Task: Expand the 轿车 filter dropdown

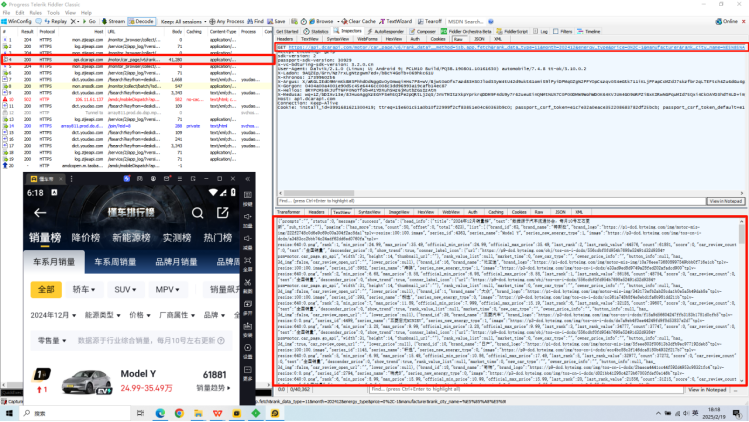Action: click(x=84, y=290)
